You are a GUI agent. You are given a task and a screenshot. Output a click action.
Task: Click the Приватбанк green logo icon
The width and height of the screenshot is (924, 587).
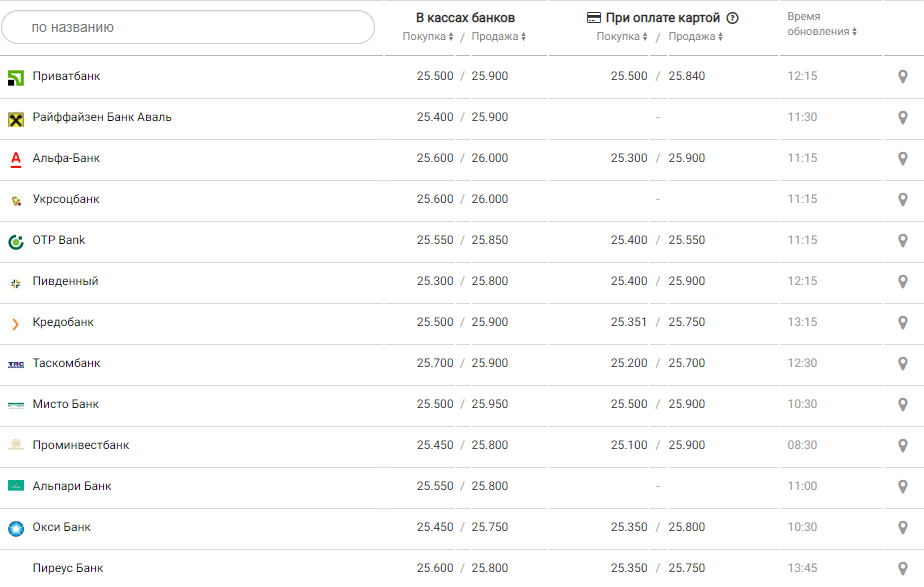(16, 77)
